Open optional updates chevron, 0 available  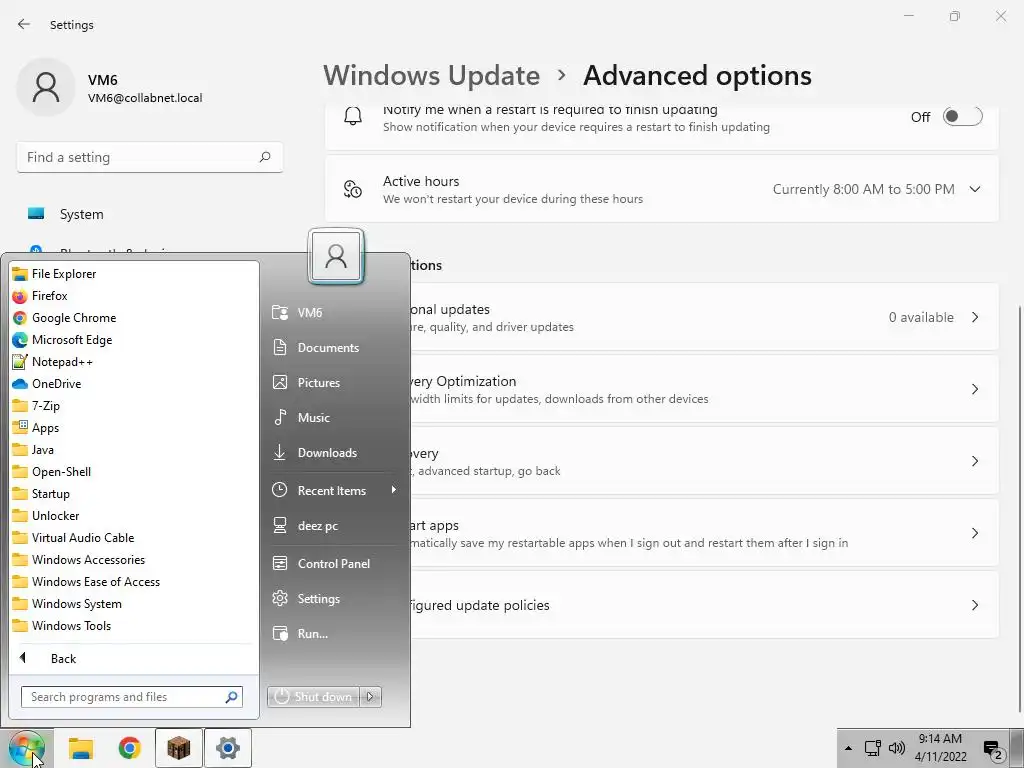coord(975,317)
